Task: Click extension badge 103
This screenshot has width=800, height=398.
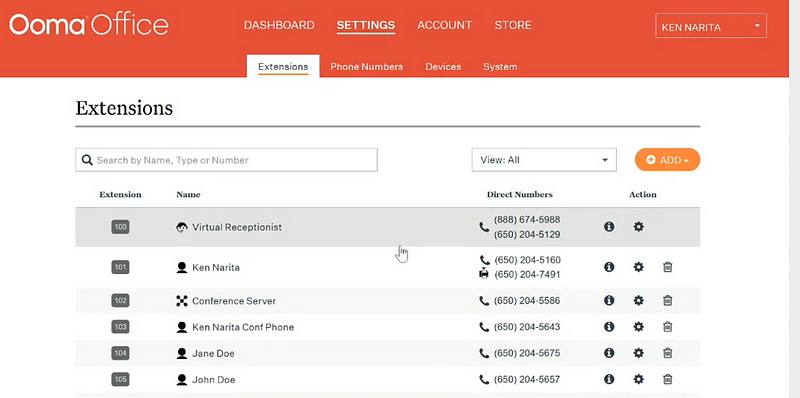Action: [120, 327]
